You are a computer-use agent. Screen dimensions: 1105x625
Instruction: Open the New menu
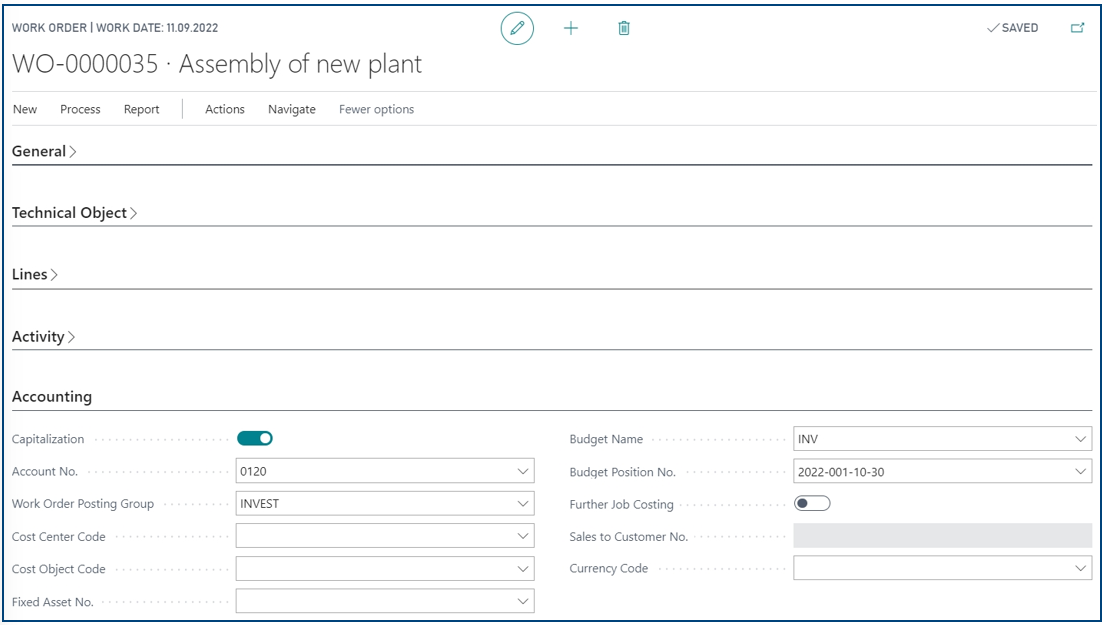point(25,109)
